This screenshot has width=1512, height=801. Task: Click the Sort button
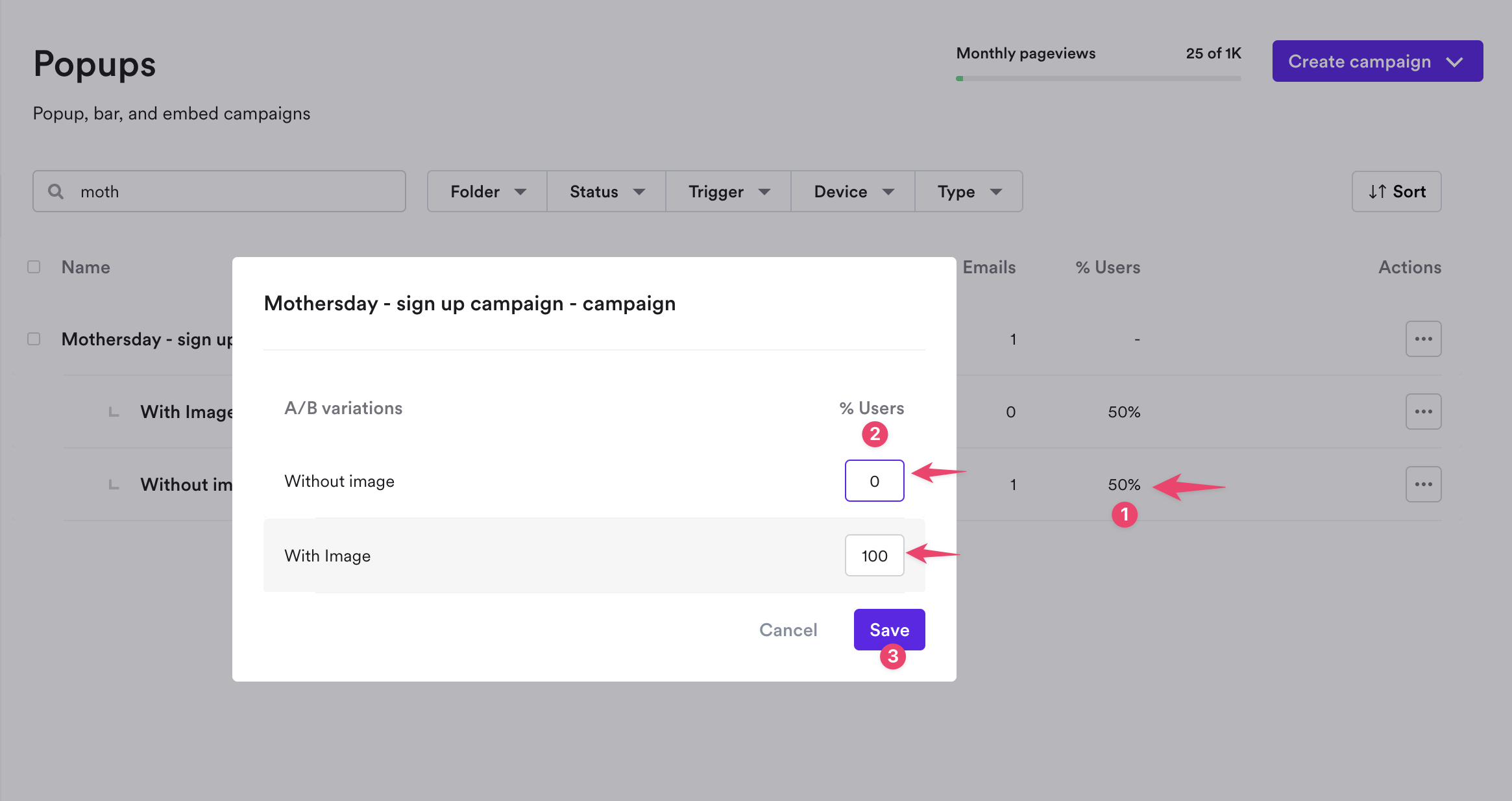(1396, 191)
